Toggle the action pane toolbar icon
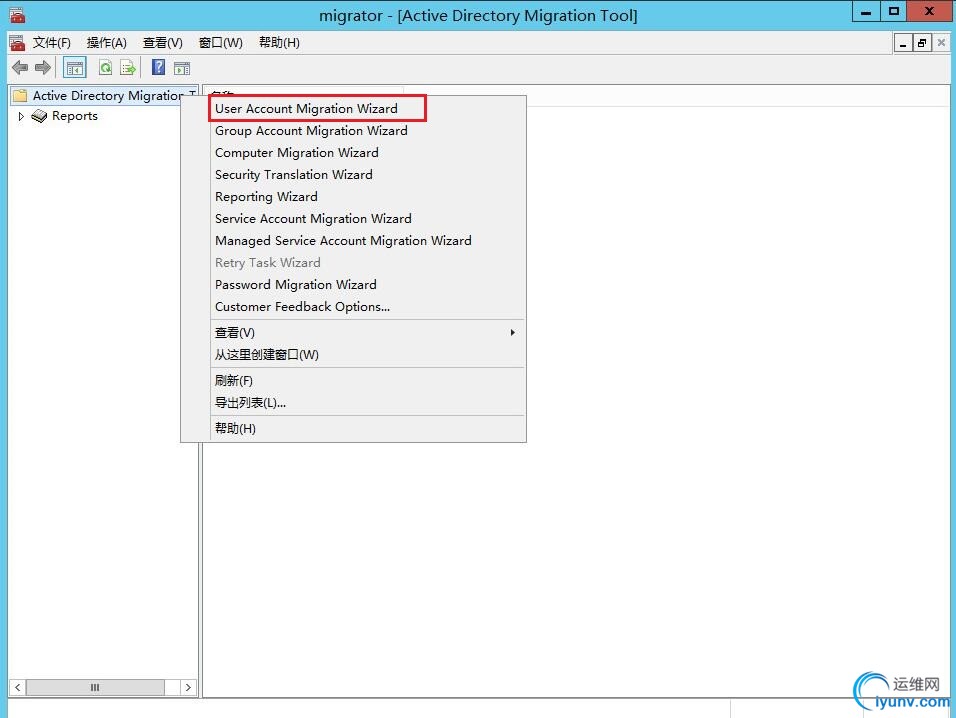This screenshot has width=956, height=718. [x=182, y=68]
